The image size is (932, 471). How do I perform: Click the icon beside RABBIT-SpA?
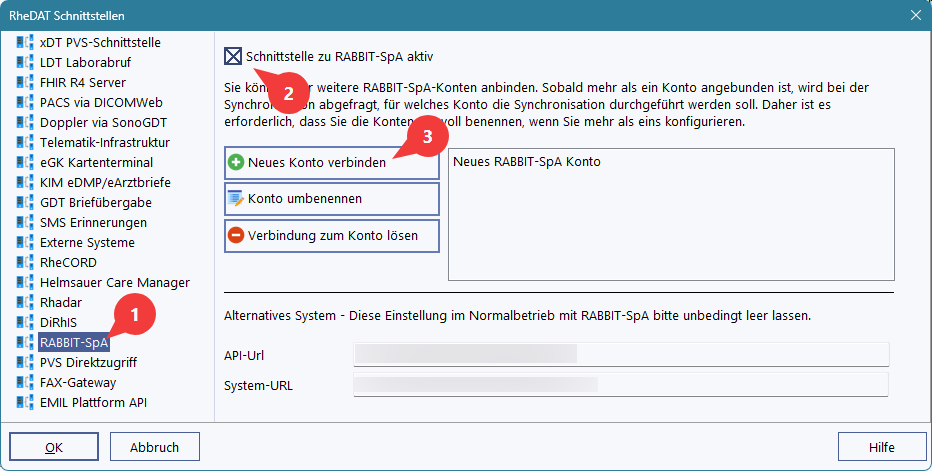25,343
